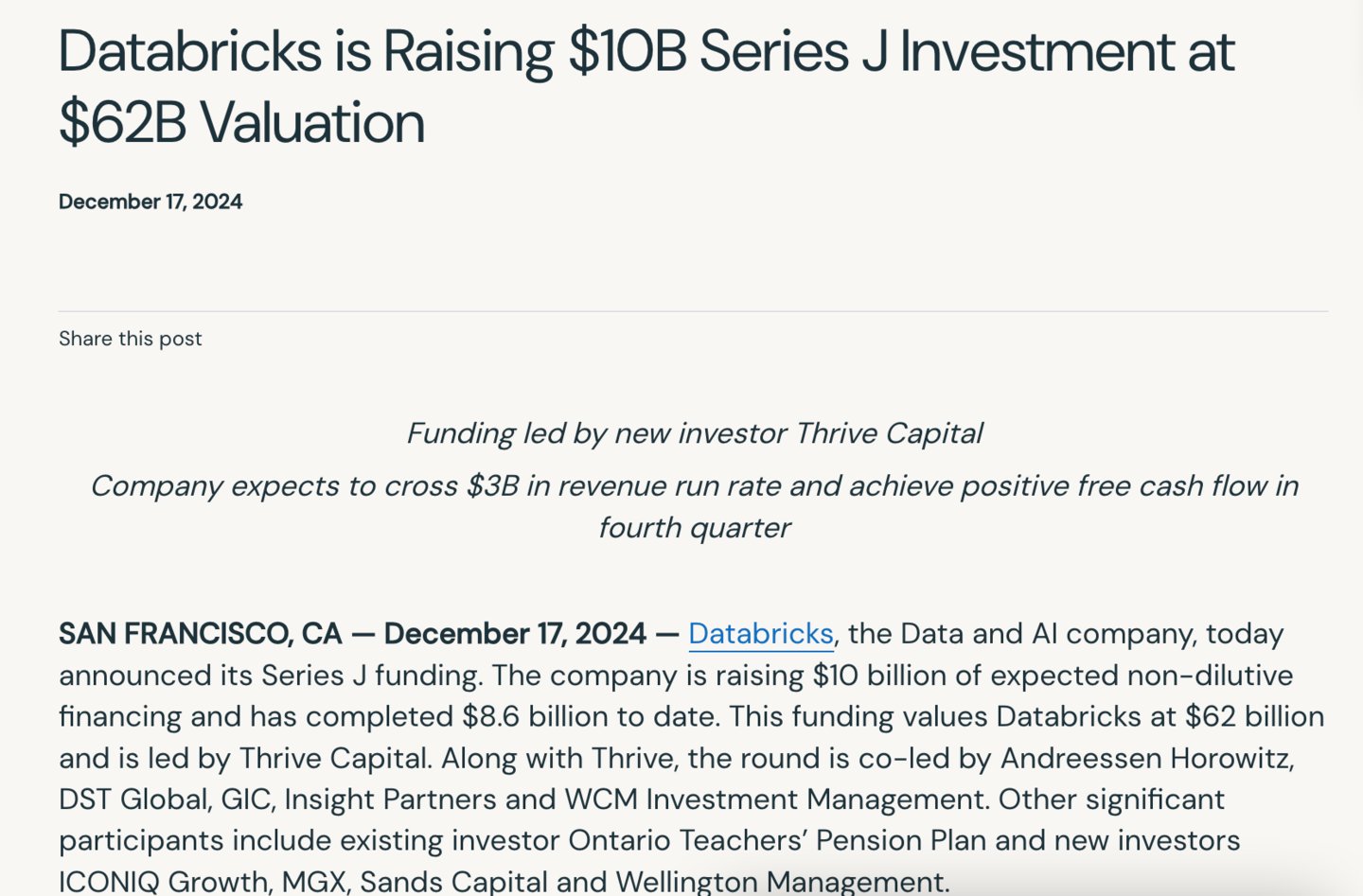Click "Insight Partners" in the body text

click(x=390, y=799)
